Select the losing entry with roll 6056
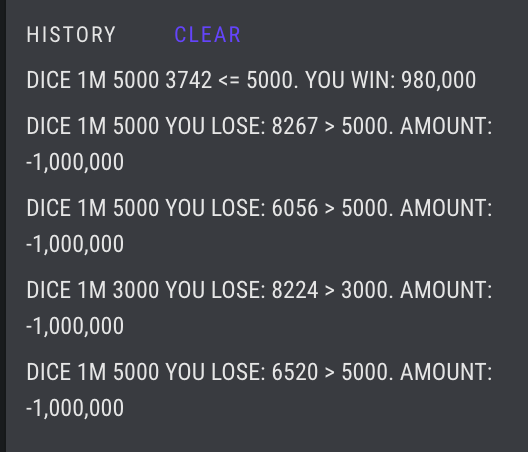 point(259,225)
